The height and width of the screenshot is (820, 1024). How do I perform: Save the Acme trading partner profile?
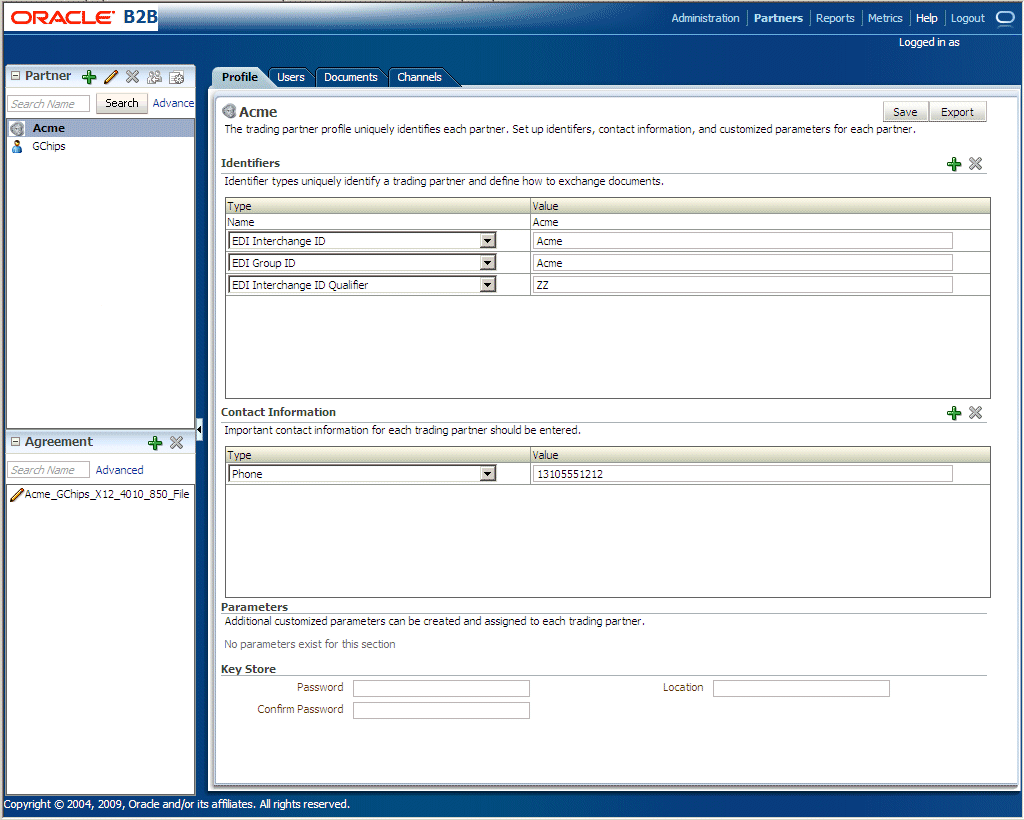click(904, 111)
